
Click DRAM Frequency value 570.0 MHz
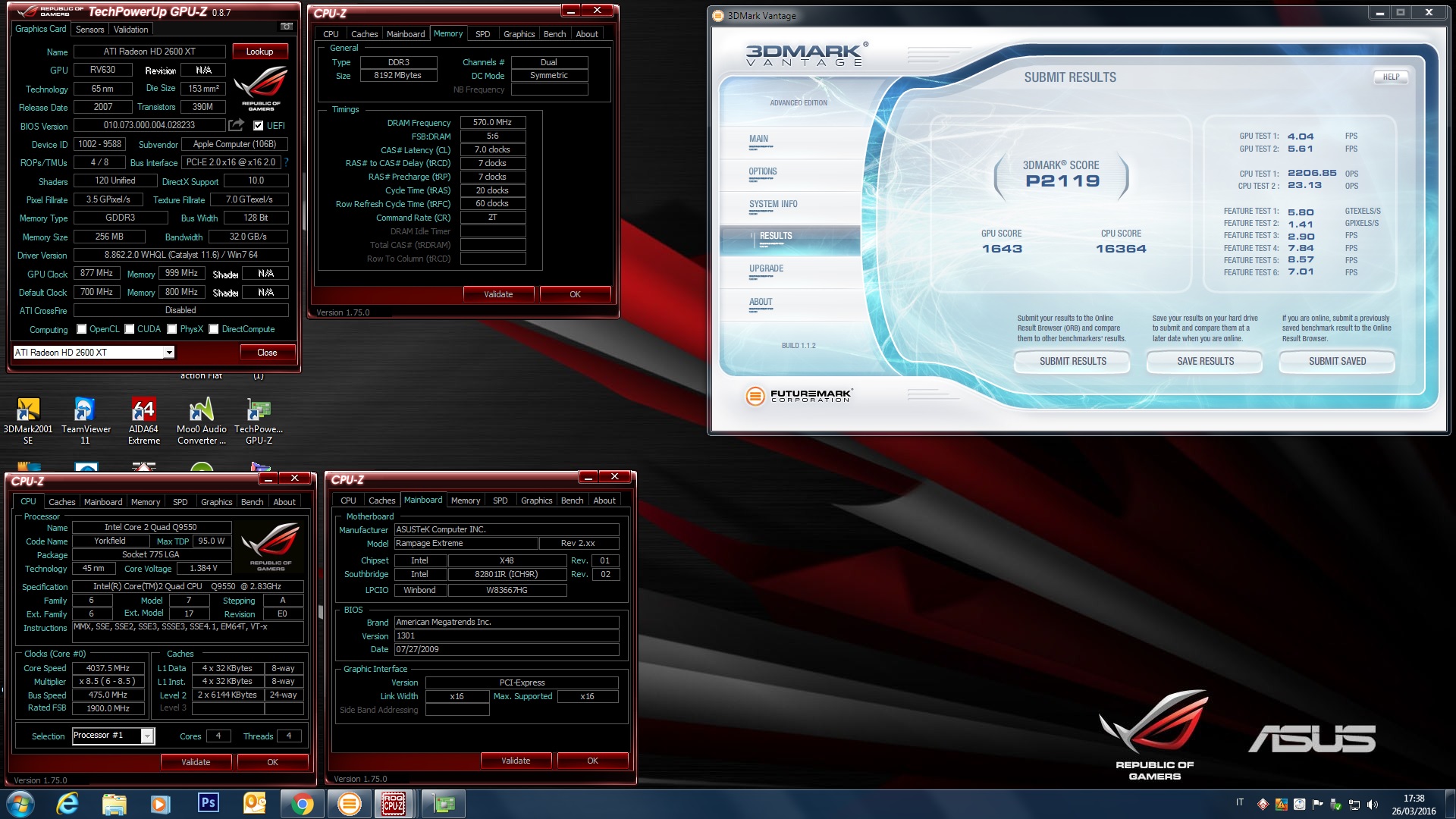tap(492, 122)
